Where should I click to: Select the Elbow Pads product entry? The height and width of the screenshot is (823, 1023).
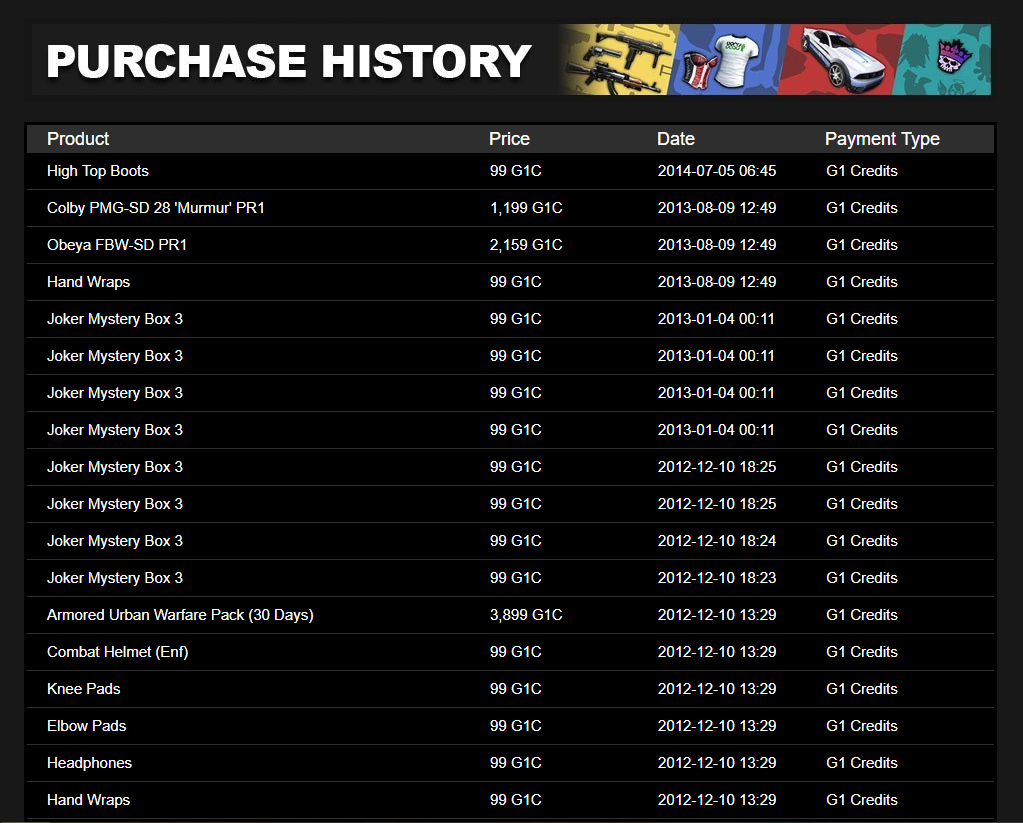click(x=86, y=726)
